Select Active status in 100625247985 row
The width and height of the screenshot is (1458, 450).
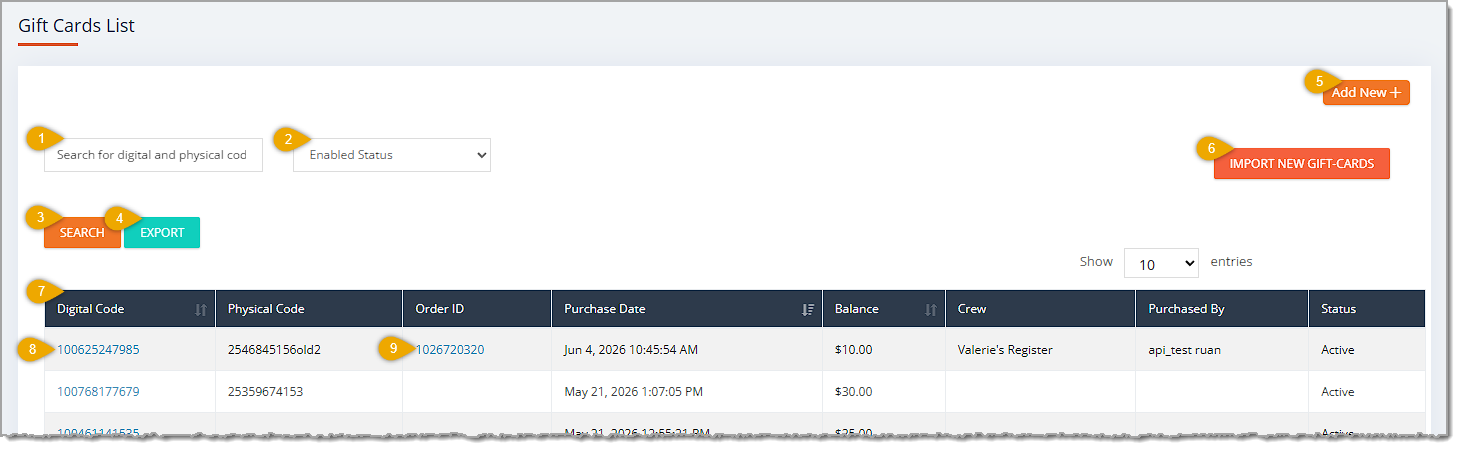(1367, 350)
